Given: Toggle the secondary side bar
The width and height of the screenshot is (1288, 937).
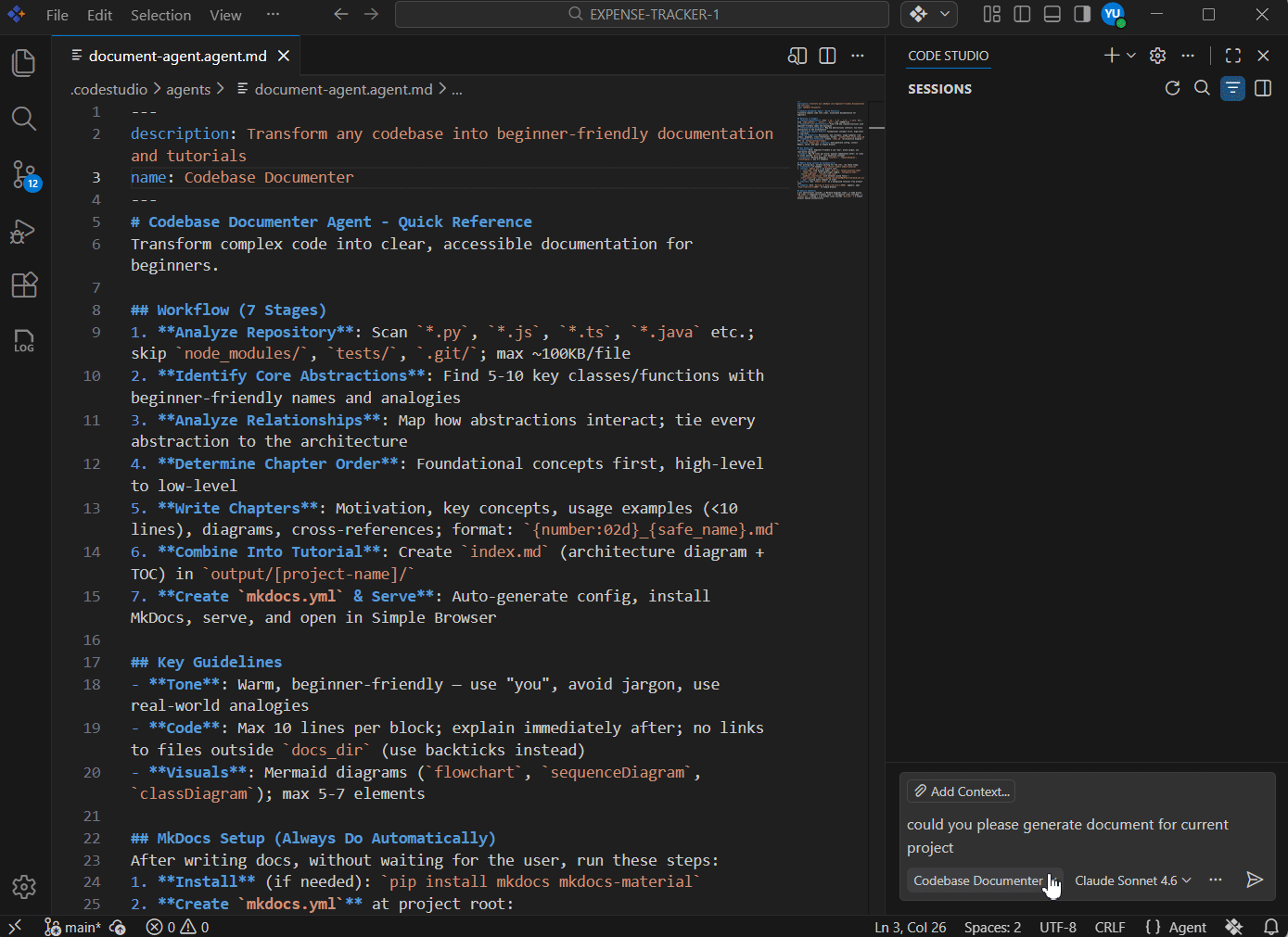Looking at the screenshot, I should (x=1081, y=14).
